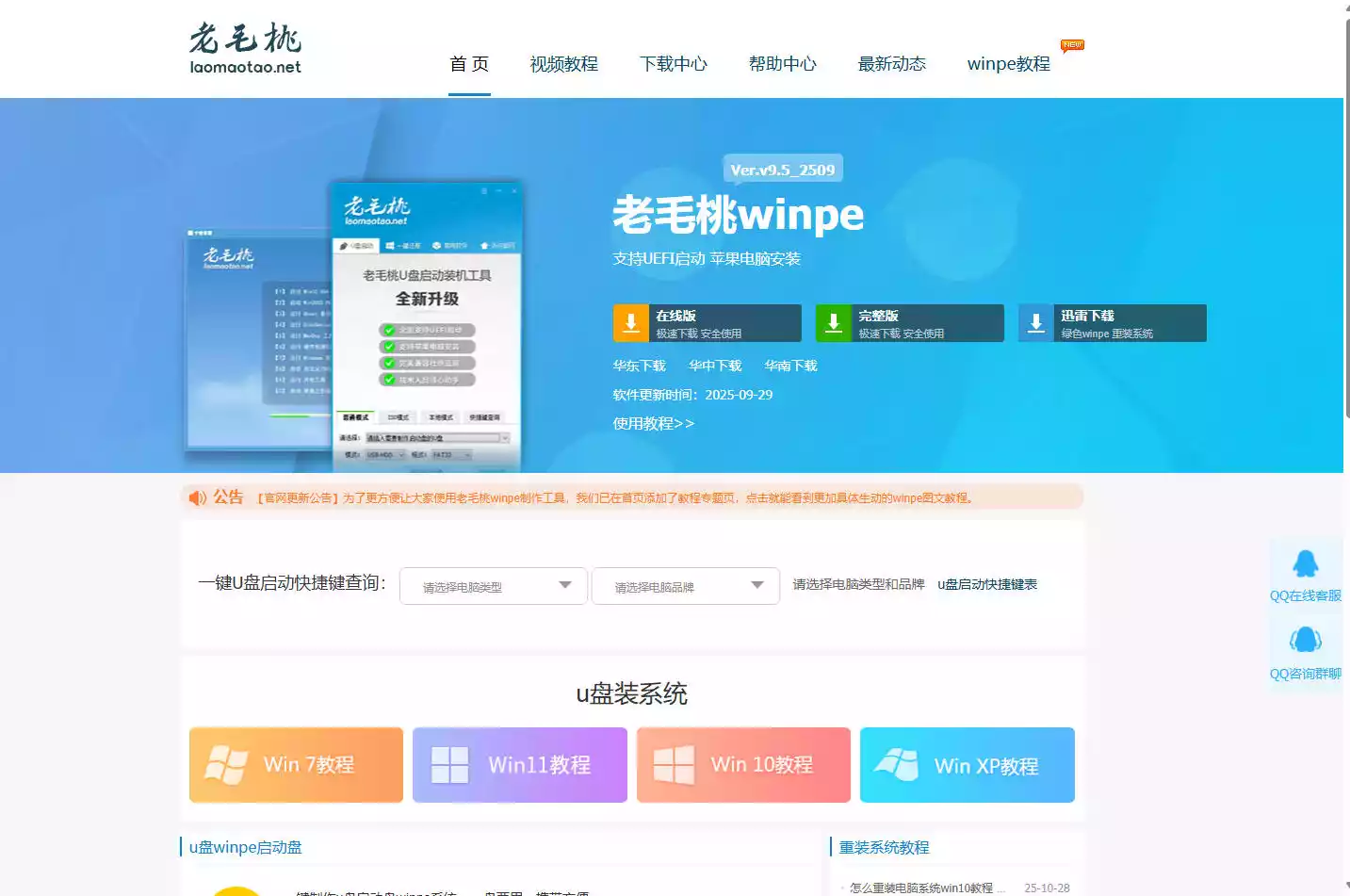Open winpe教程 navigation item
The image size is (1350, 896).
pyautogui.click(x=1008, y=64)
